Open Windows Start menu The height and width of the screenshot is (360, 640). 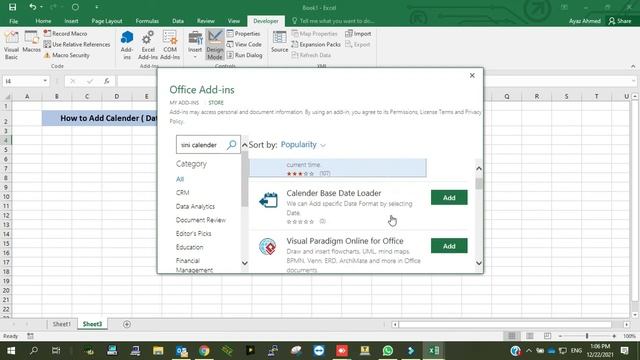(x=11, y=351)
